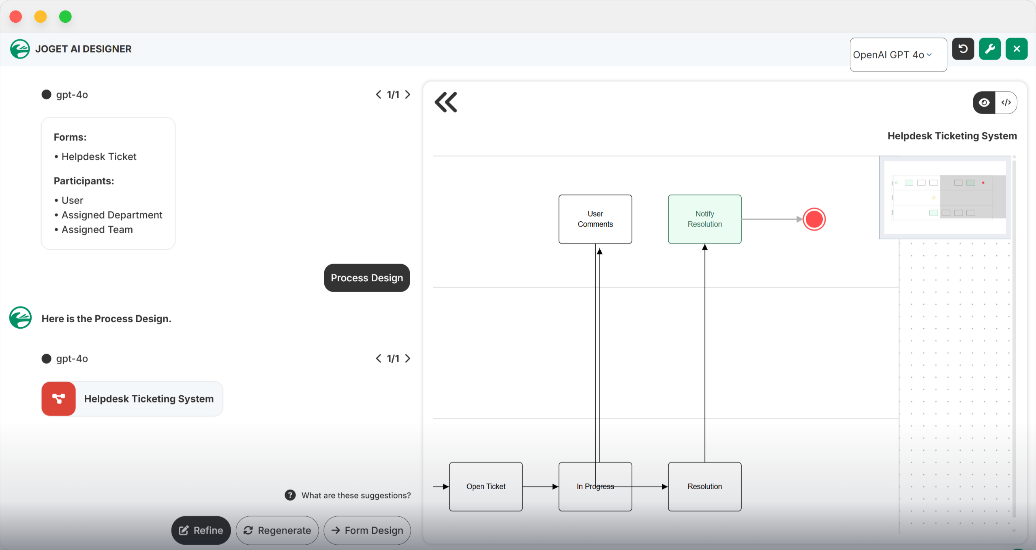Proceed to Form Design
The image size is (1036, 550).
tap(366, 530)
